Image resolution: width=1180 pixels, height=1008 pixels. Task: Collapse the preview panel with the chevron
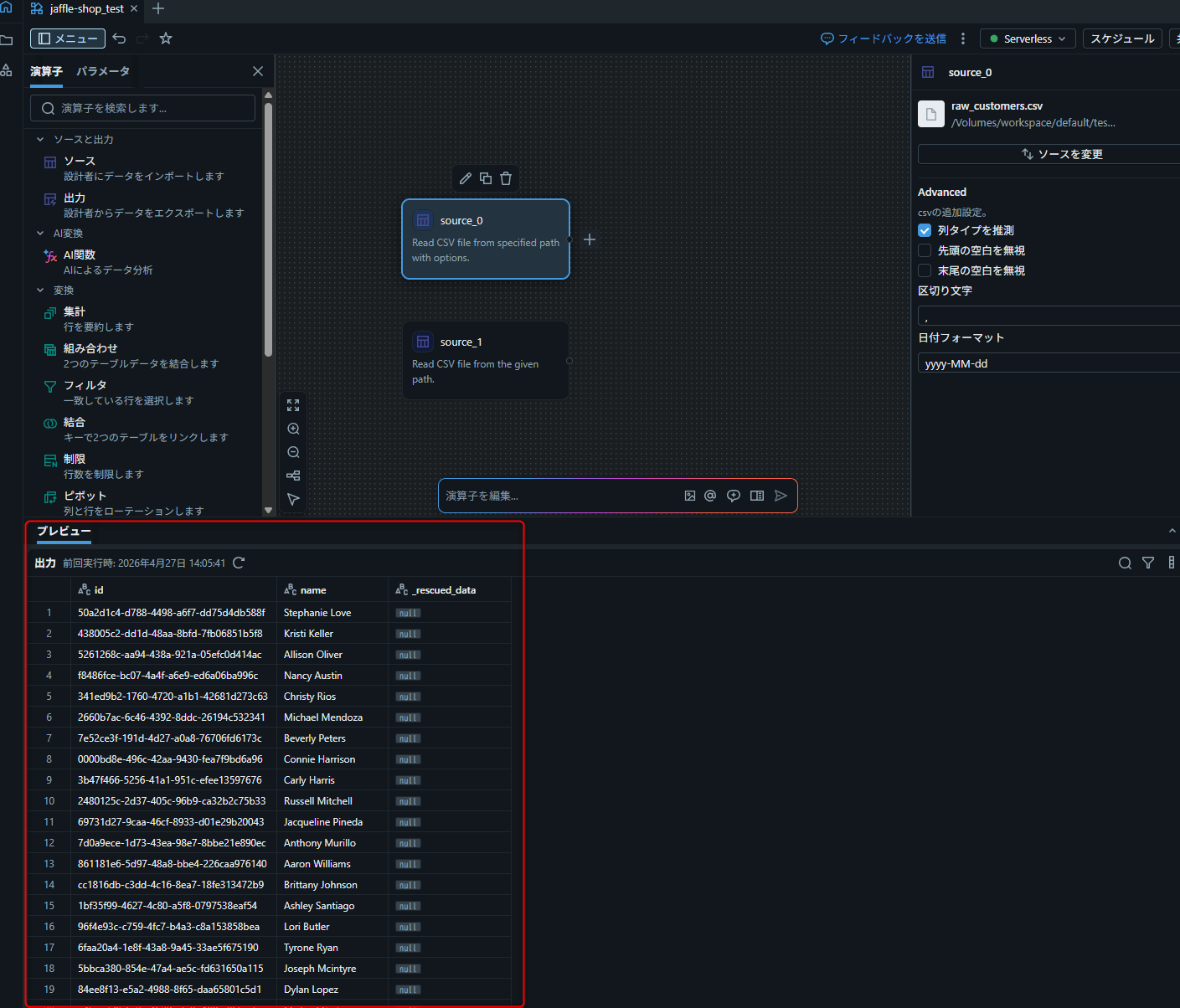tap(1172, 531)
